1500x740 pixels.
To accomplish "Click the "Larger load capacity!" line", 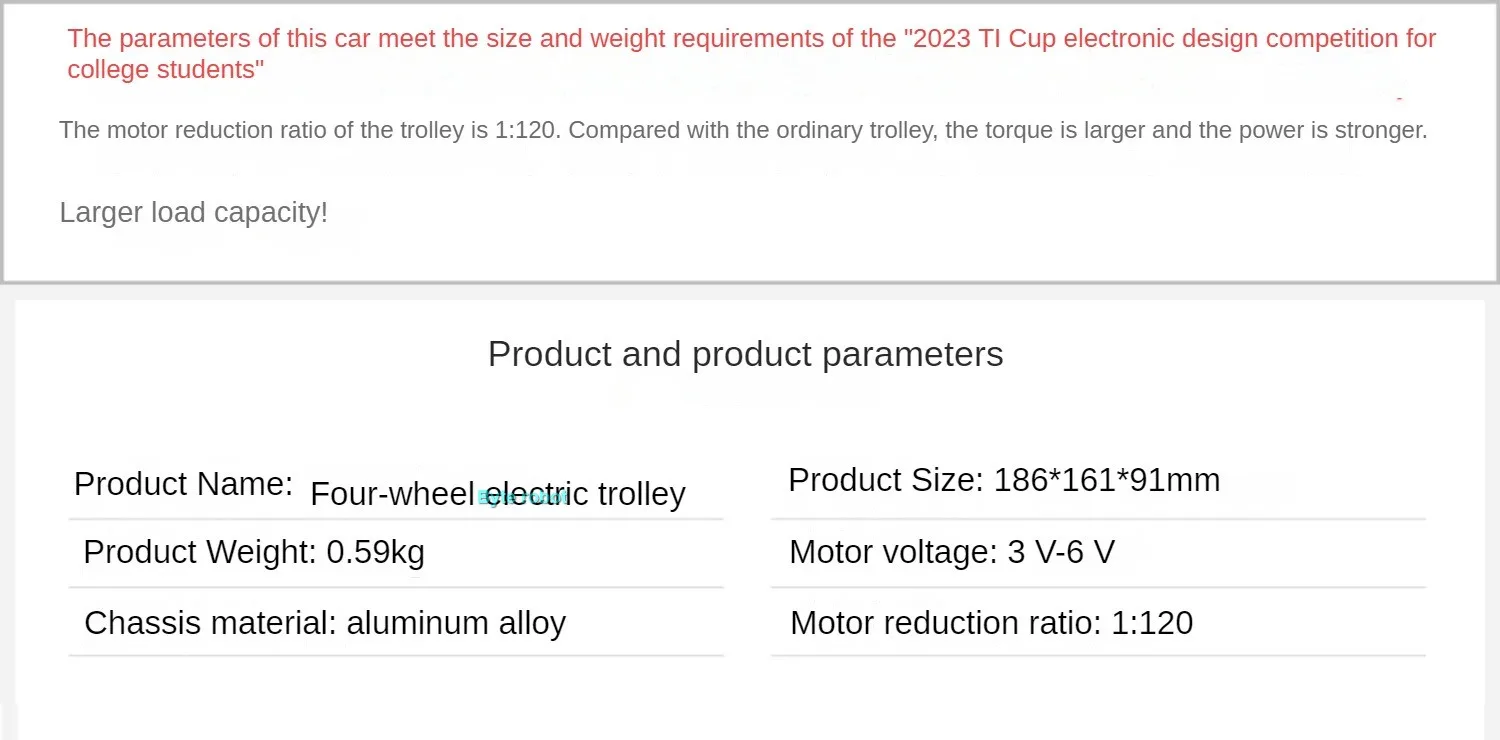I will (193, 212).
